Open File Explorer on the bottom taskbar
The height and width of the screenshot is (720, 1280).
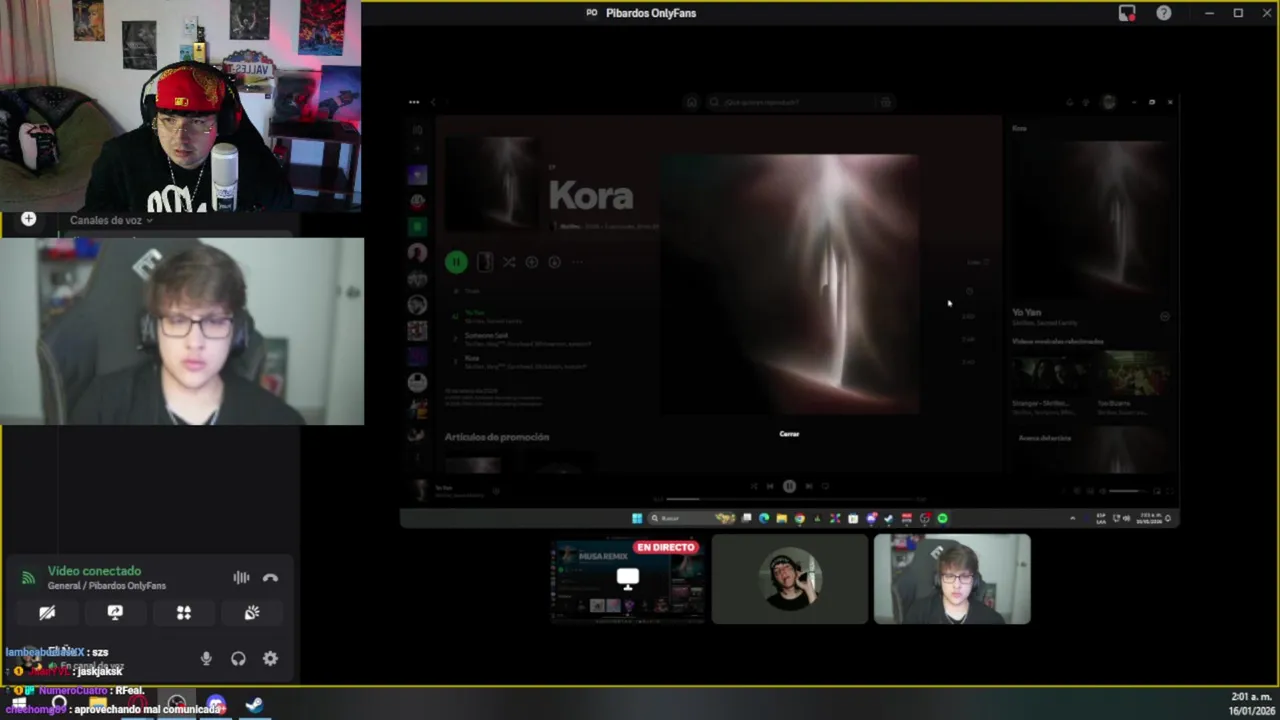click(x=100, y=705)
